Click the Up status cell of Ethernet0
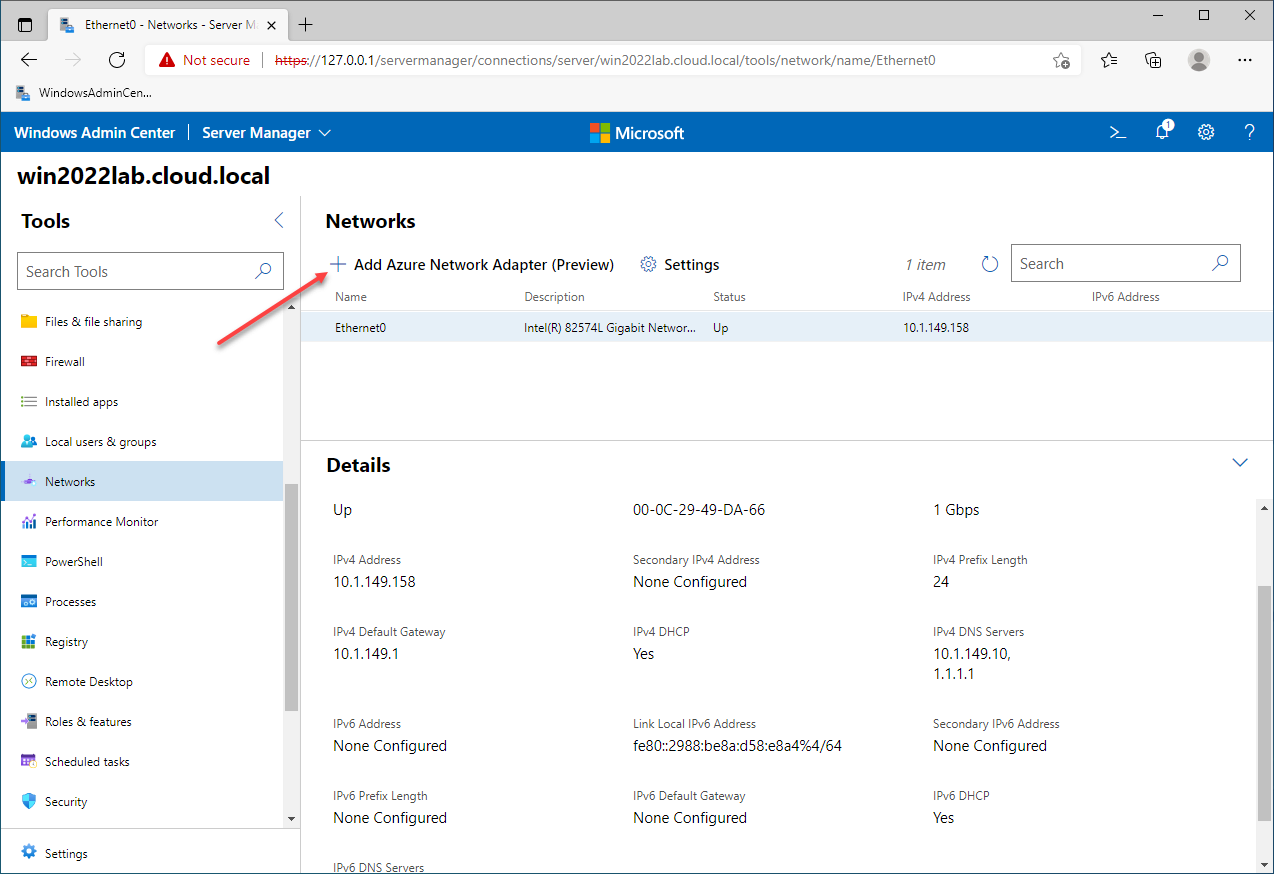The width and height of the screenshot is (1274, 874). (721, 327)
